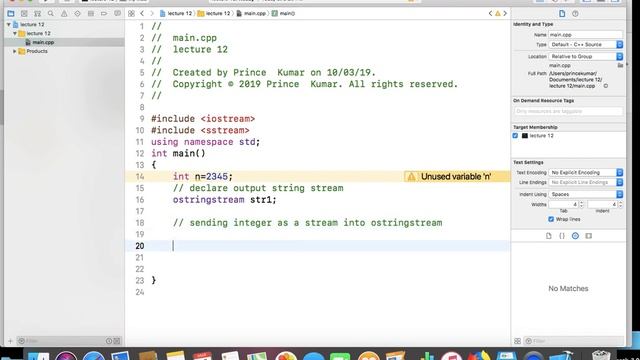Image resolution: width=640 pixels, height=360 pixels.
Task: Toggle lecture 12 target membership checkbox
Action: pyautogui.click(x=515, y=136)
